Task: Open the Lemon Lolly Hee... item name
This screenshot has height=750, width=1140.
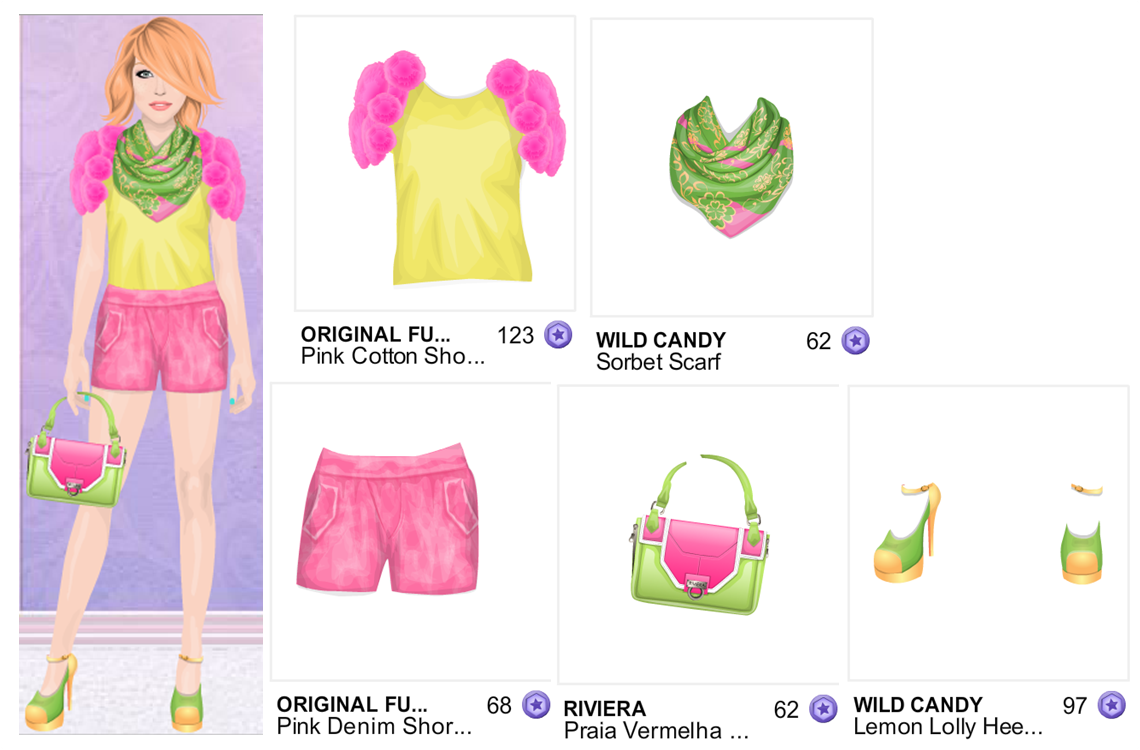Action: [948, 726]
